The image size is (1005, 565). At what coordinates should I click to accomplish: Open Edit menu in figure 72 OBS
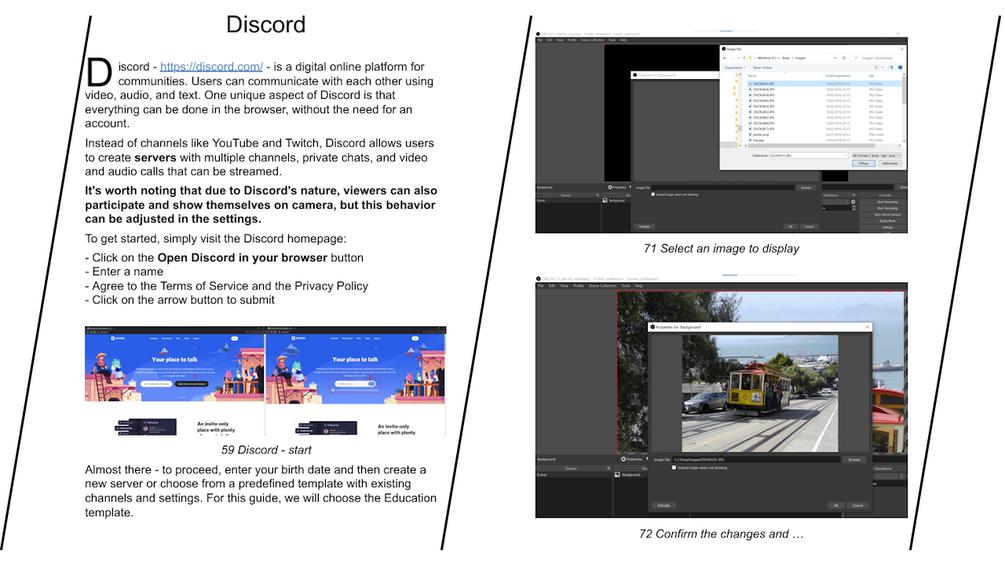tap(552, 286)
